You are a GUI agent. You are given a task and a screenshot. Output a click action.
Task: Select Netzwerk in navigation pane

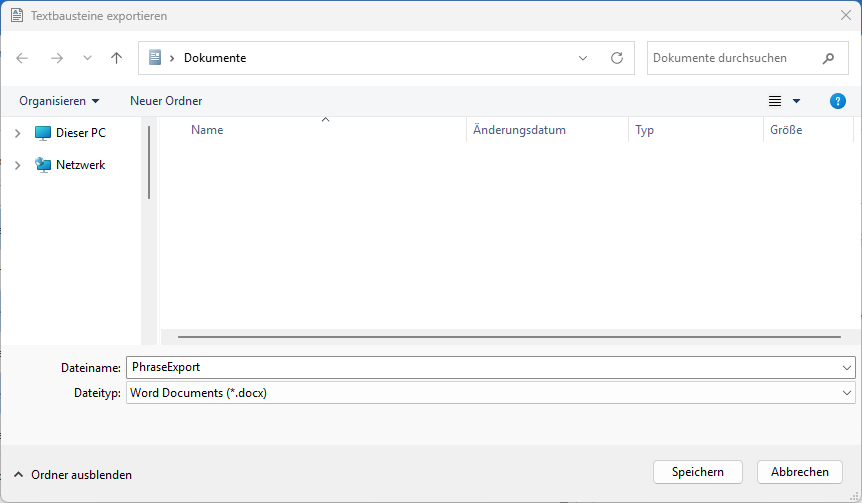point(80,165)
